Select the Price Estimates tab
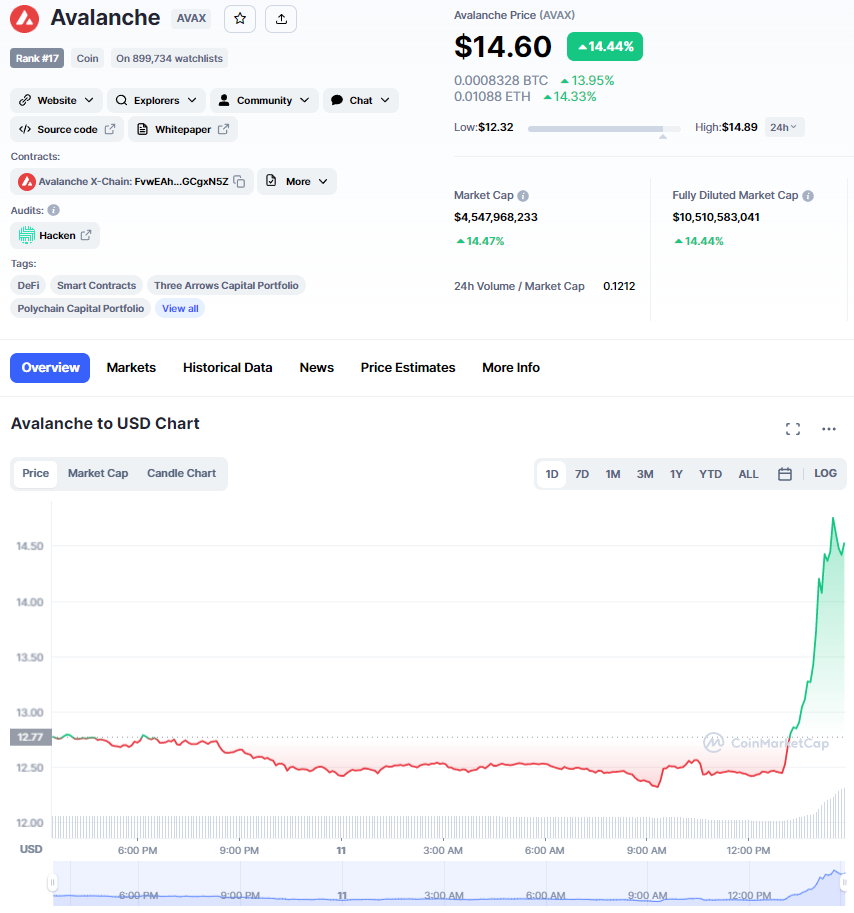This screenshot has height=913, width=854. point(408,368)
